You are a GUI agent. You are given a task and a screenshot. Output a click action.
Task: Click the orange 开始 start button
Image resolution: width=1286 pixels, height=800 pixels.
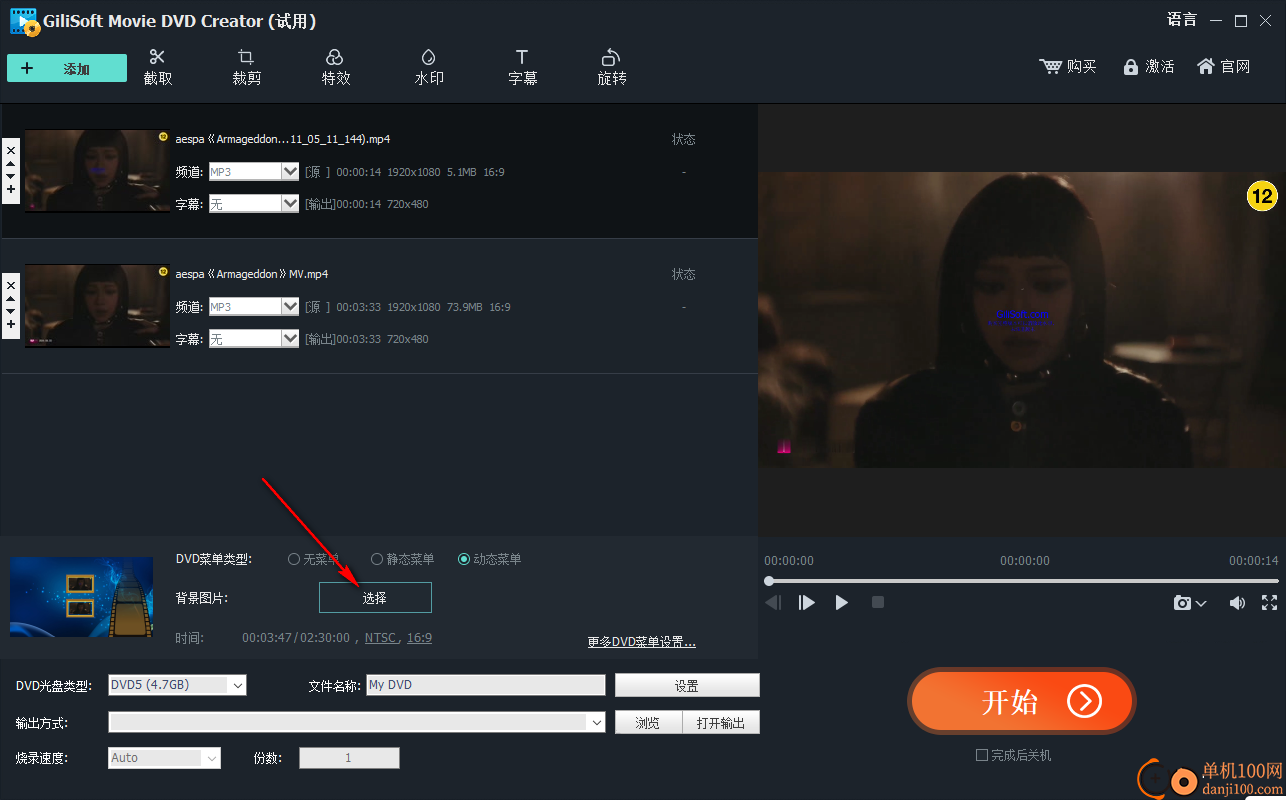(x=1021, y=702)
